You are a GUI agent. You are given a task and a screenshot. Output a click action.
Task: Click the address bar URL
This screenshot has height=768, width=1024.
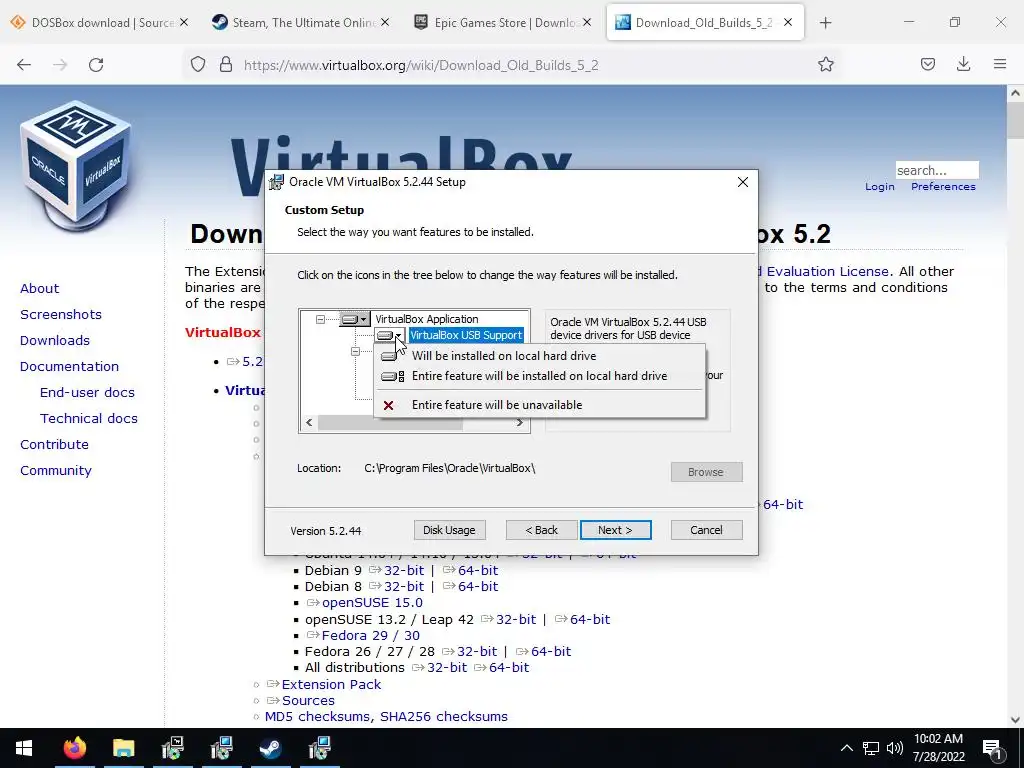click(x=421, y=65)
